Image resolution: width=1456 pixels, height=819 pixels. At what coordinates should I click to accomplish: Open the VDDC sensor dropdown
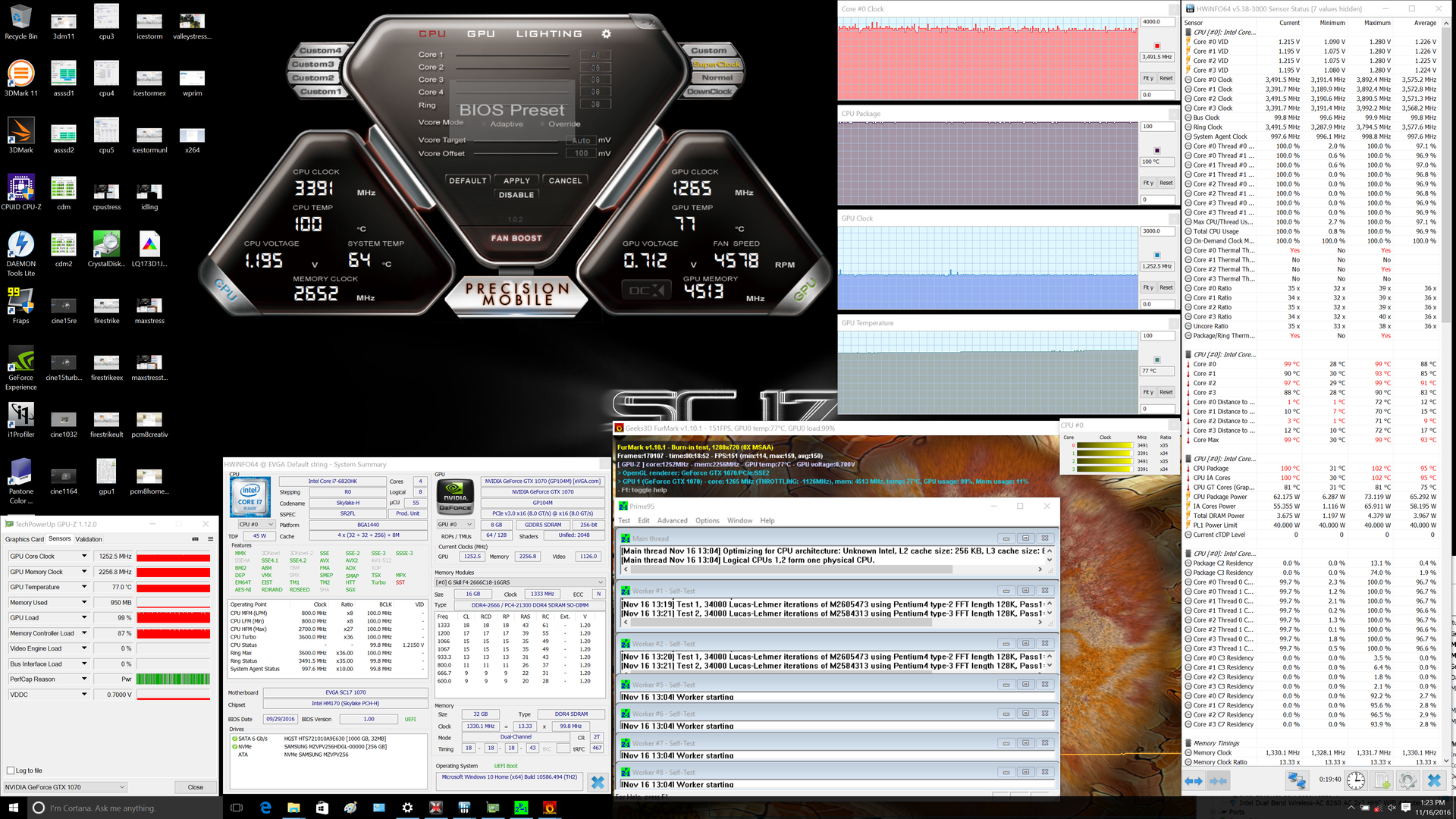[x=84, y=694]
